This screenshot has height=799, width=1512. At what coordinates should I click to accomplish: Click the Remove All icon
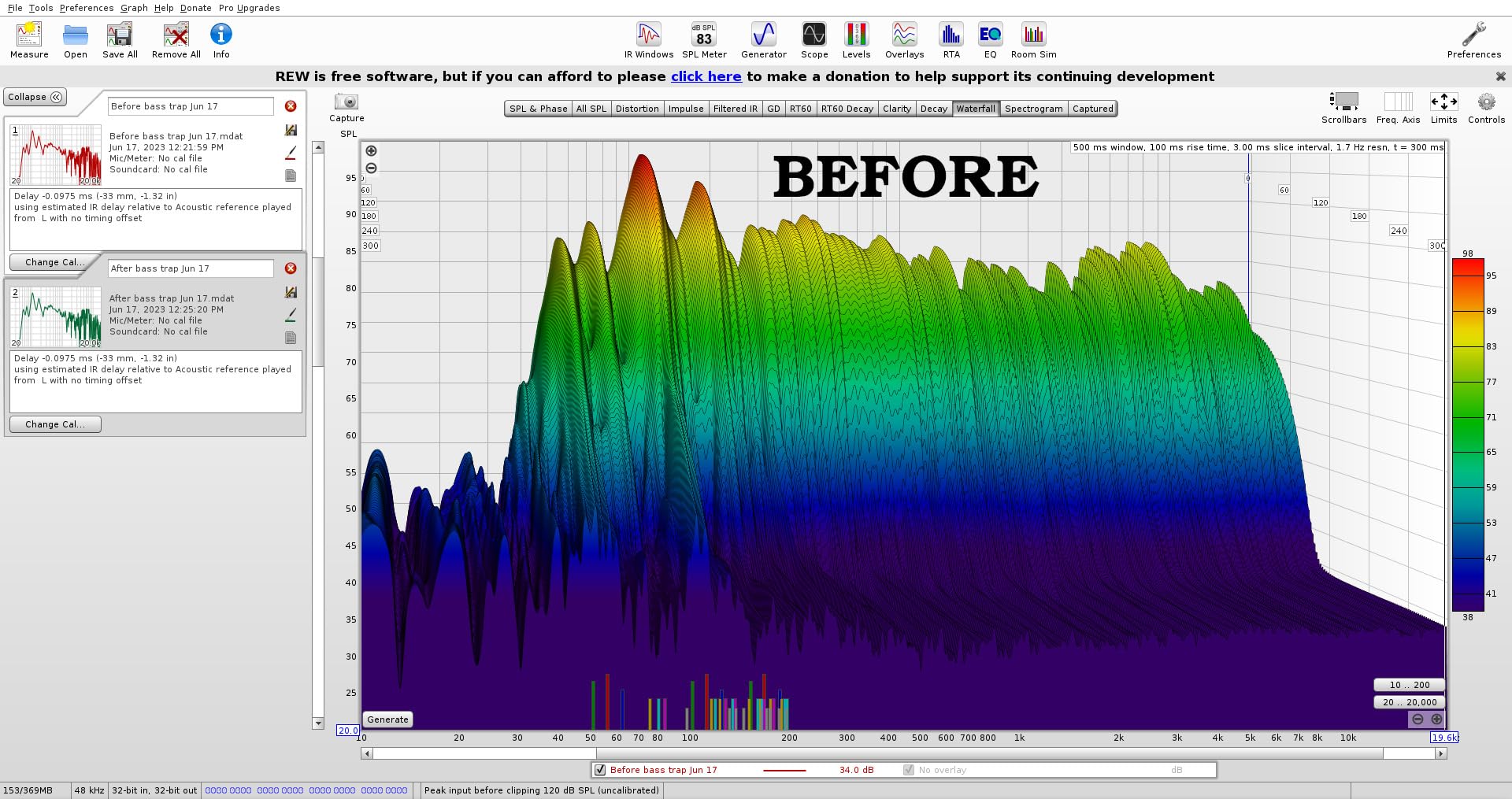pos(176,40)
